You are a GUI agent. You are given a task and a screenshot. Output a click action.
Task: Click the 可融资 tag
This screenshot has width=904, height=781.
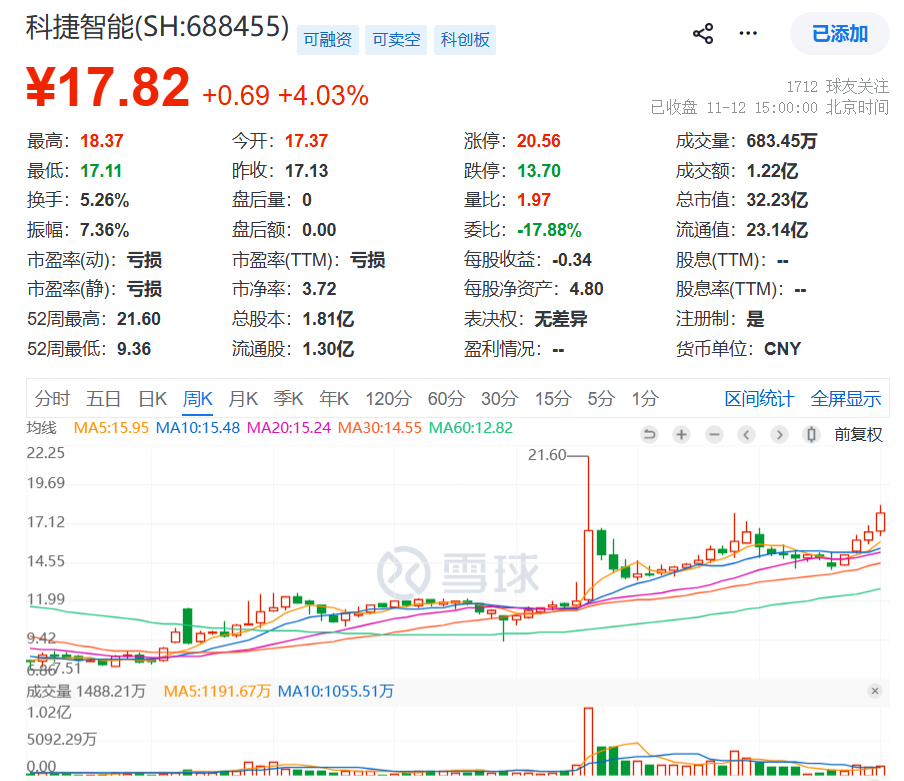[x=327, y=40]
